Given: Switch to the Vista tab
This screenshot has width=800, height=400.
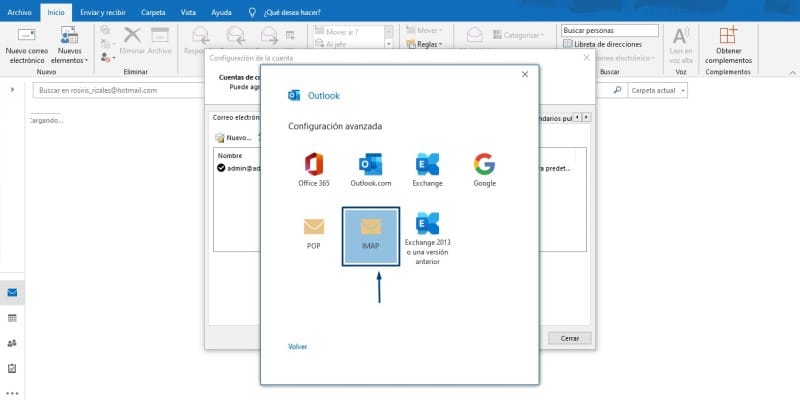Looking at the screenshot, I should click(188, 12).
